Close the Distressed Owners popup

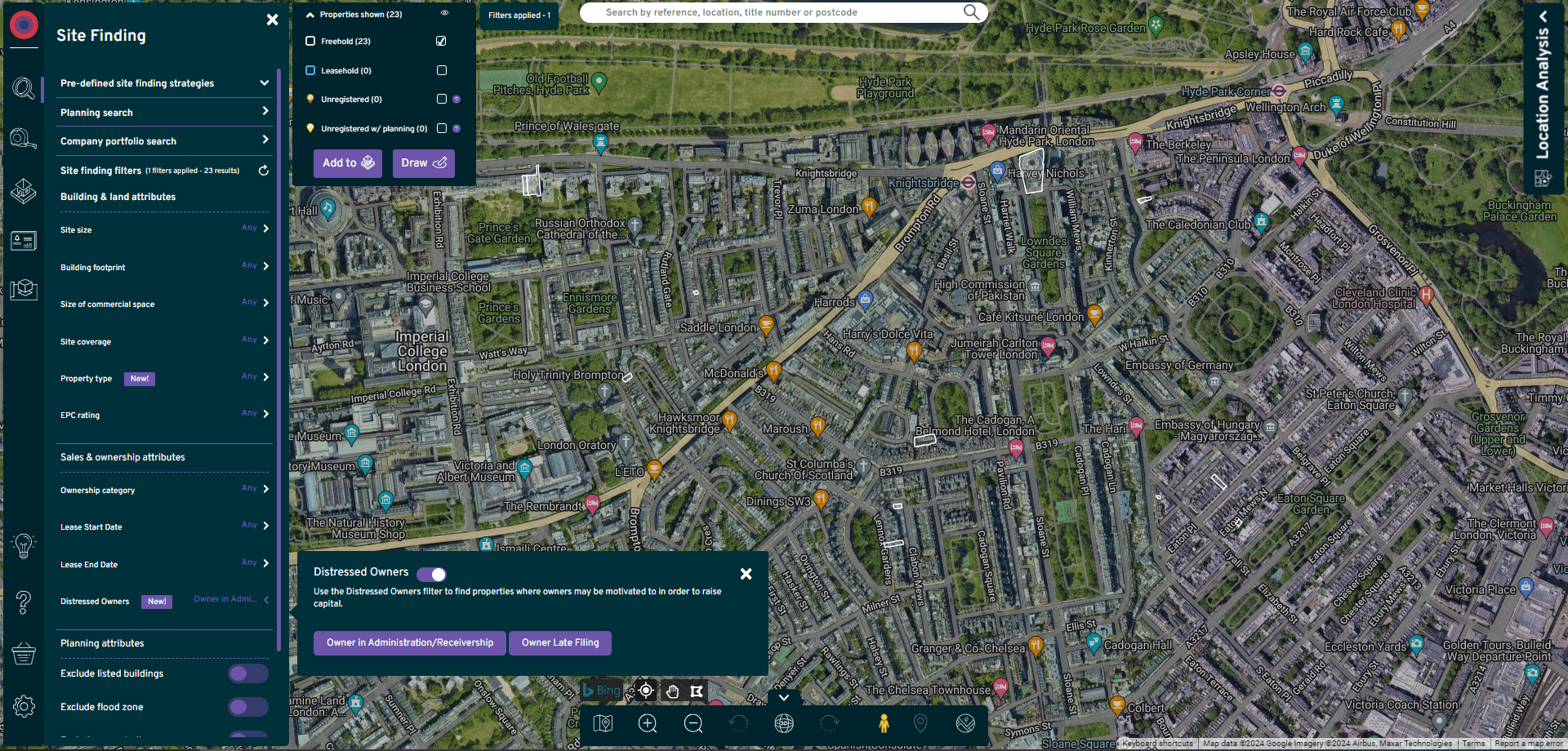(x=746, y=574)
